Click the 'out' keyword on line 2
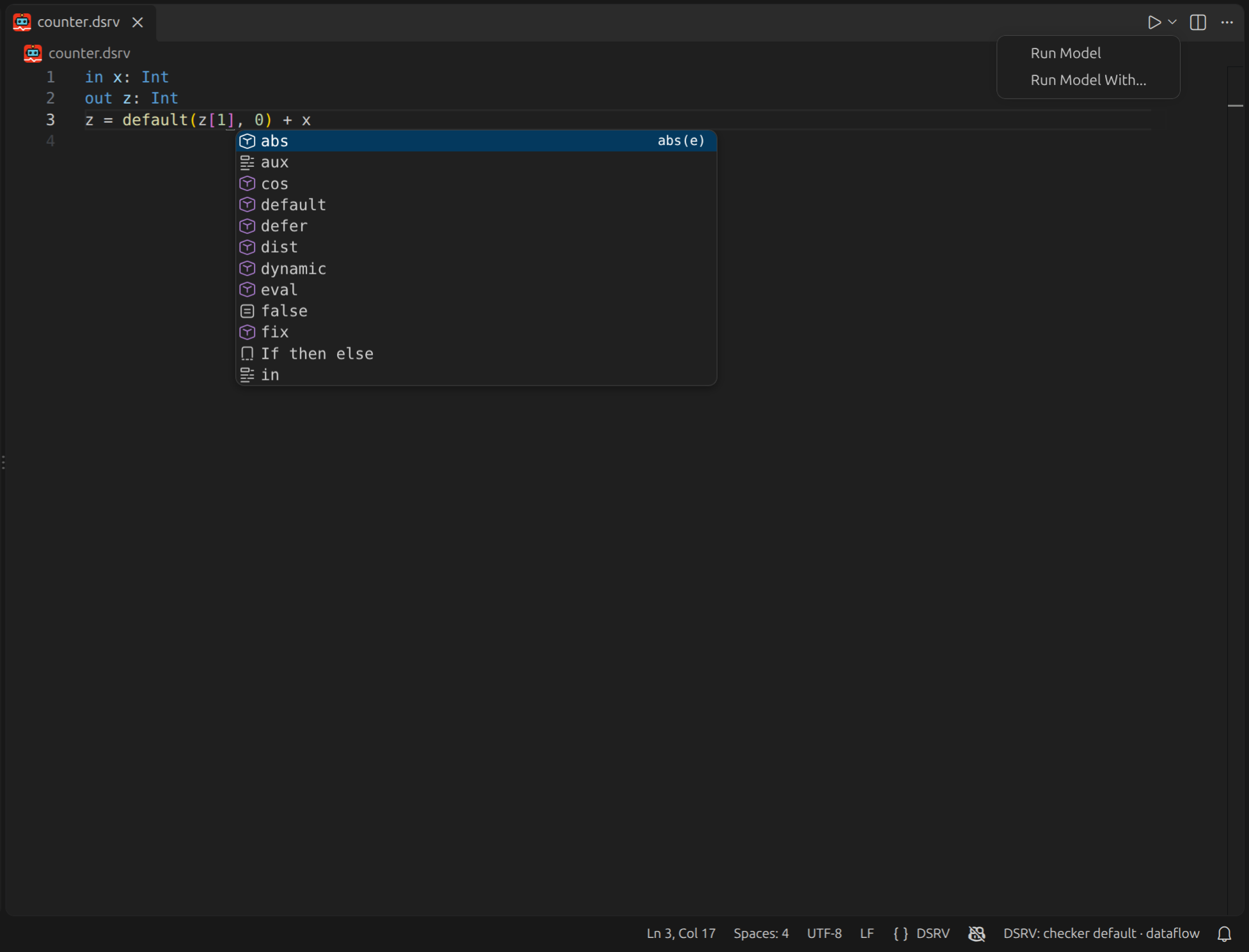The image size is (1249, 952). [x=98, y=98]
